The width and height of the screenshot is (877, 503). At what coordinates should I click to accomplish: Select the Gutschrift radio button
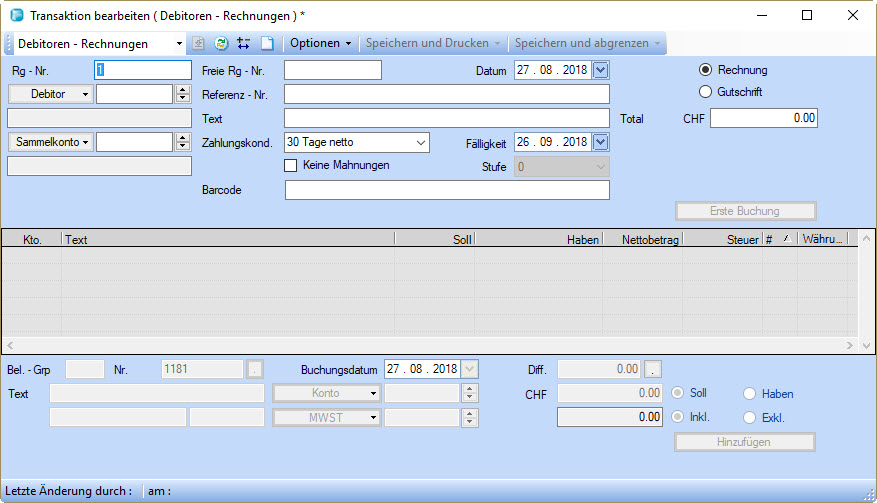706,92
